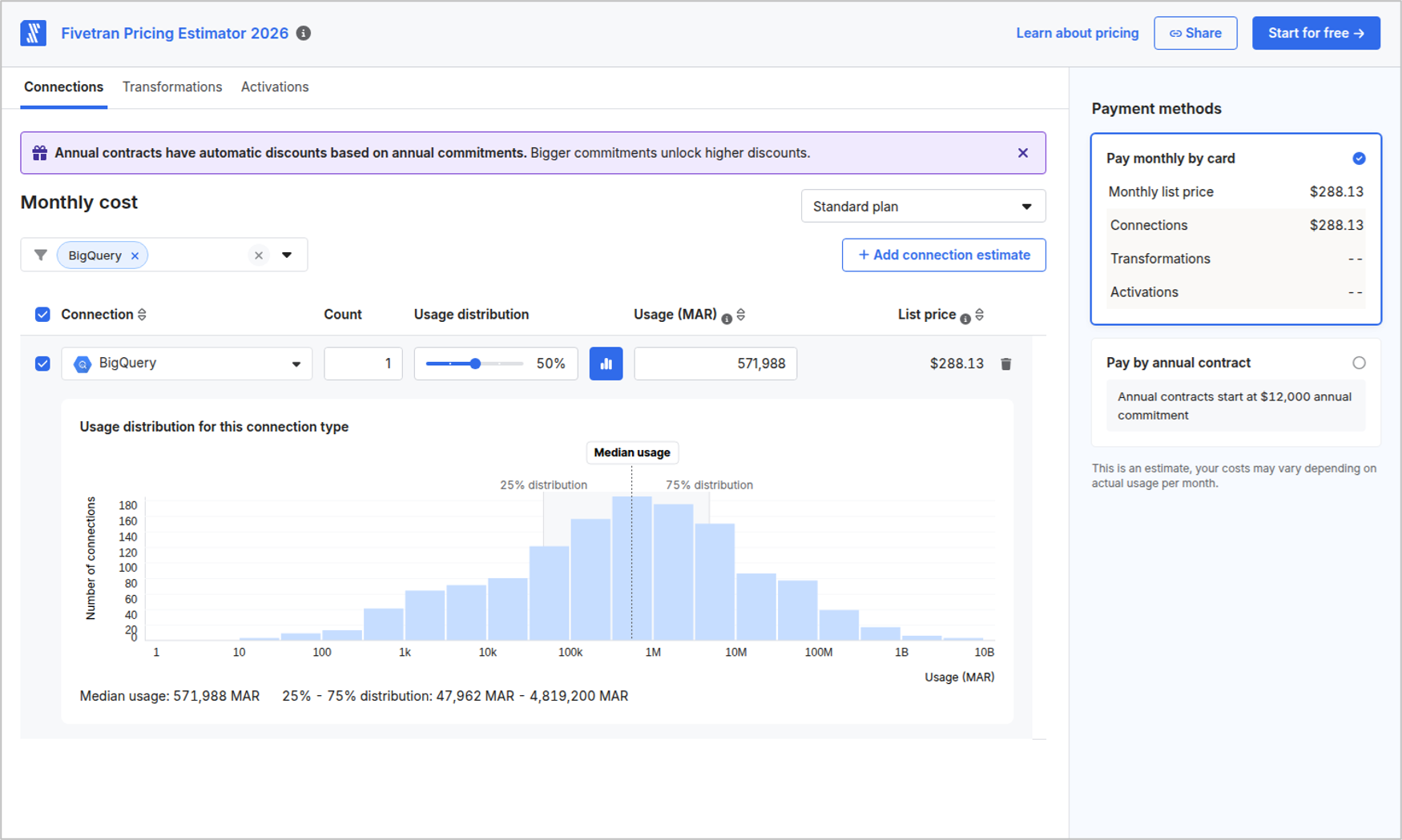Toggle the usage distribution chart icon
The width and height of the screenshot is (1402, 840).
(x=606, y=364)
